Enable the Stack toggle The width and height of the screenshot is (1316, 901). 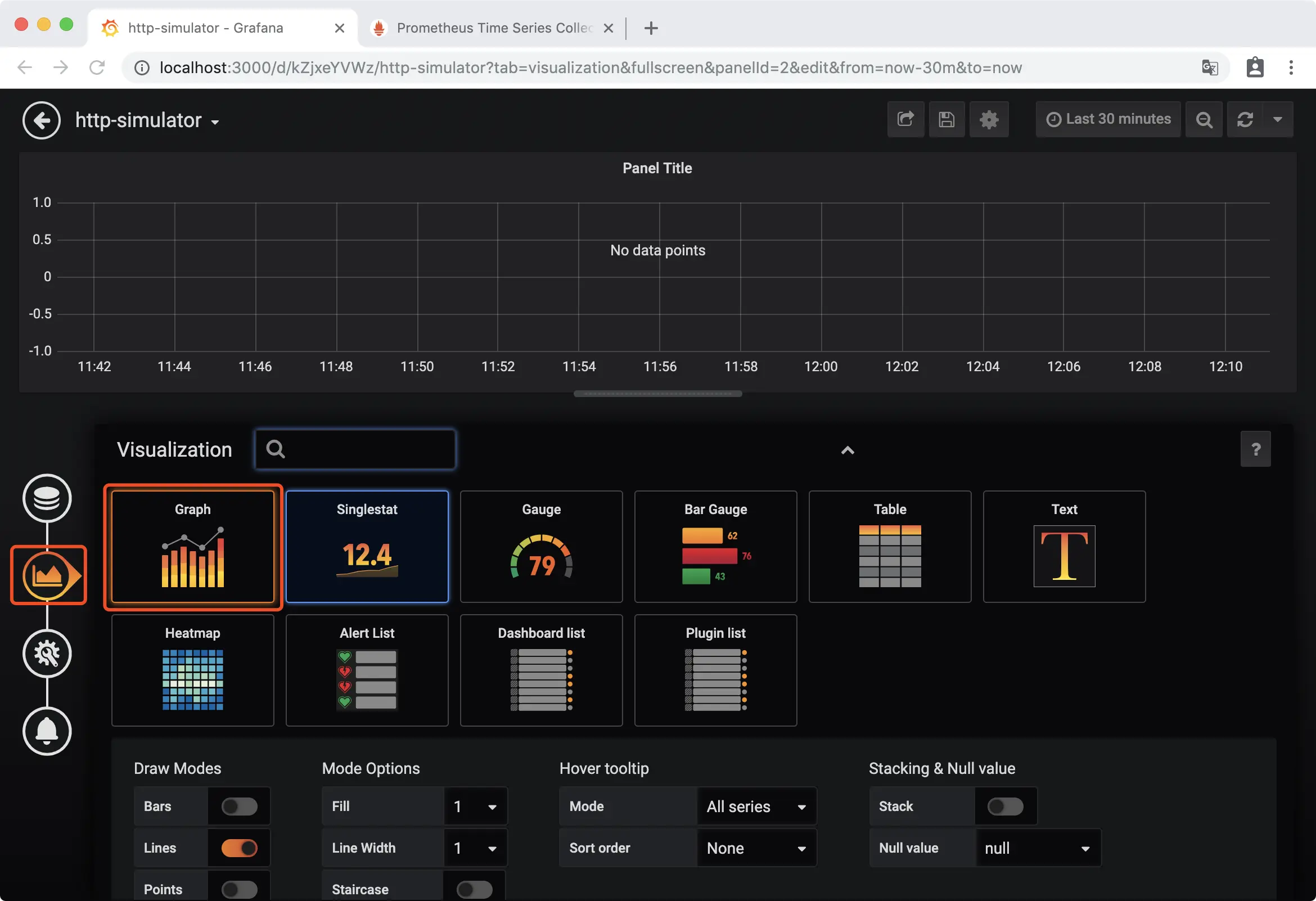point(1005,807)
